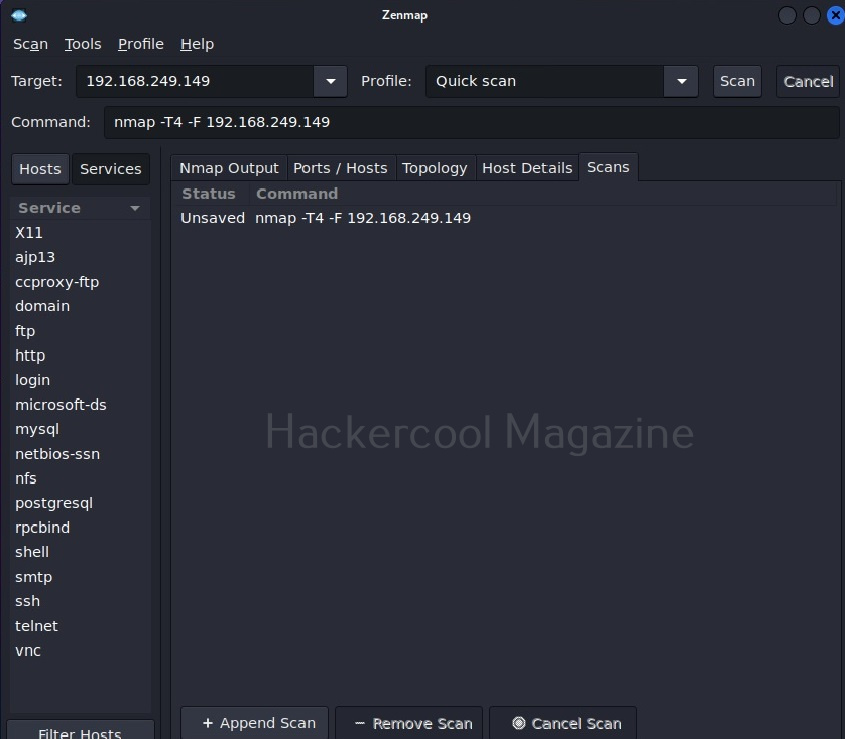Select the postgresql service
Screen dimensions: 845x739
pyautogui.click(x=80, y=503)
